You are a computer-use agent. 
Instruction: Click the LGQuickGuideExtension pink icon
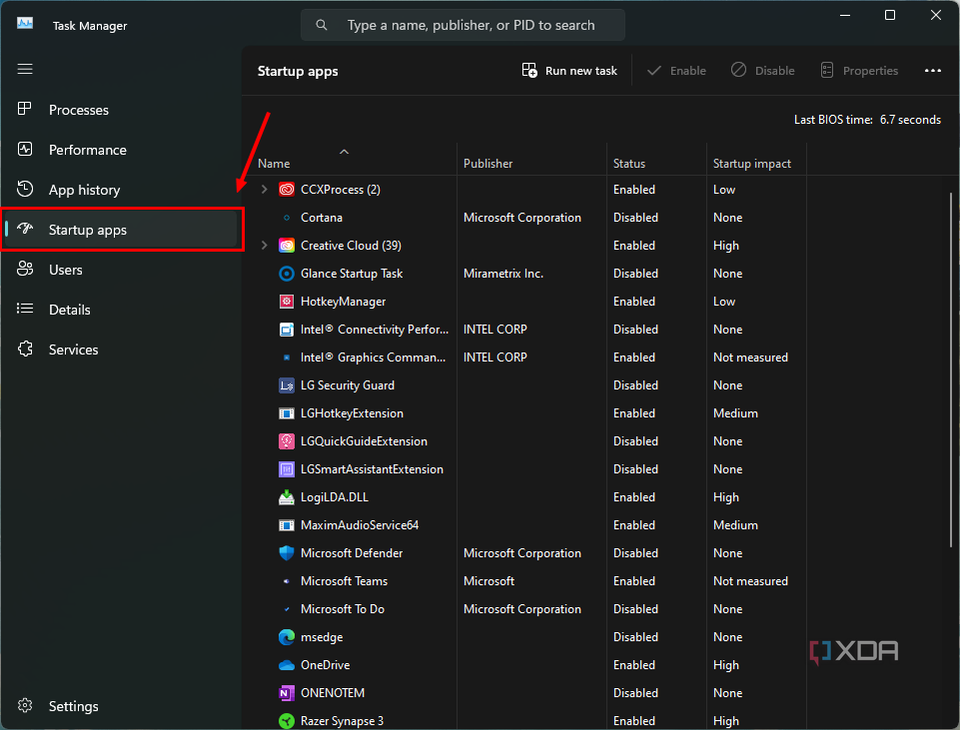pyautogui.click(x=287, y=441)
